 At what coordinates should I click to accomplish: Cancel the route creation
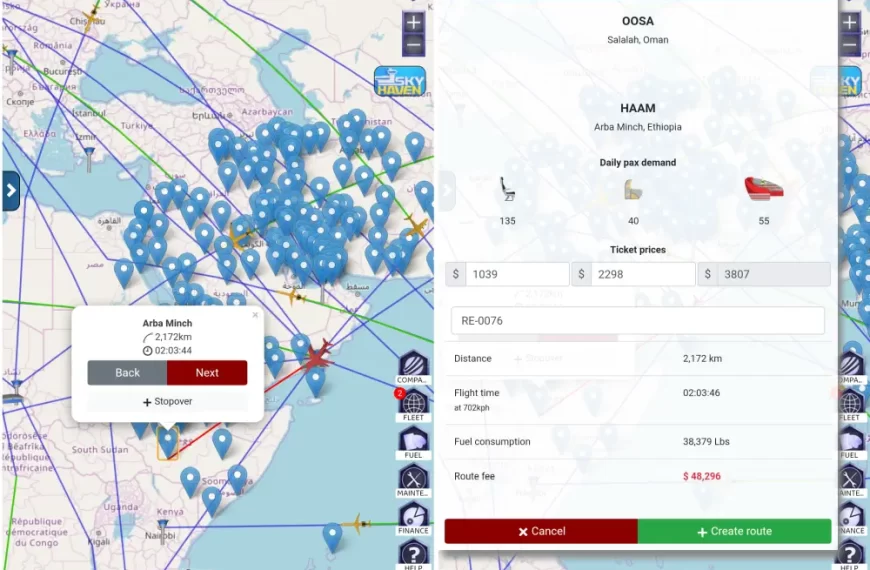(x=541, y=531)
